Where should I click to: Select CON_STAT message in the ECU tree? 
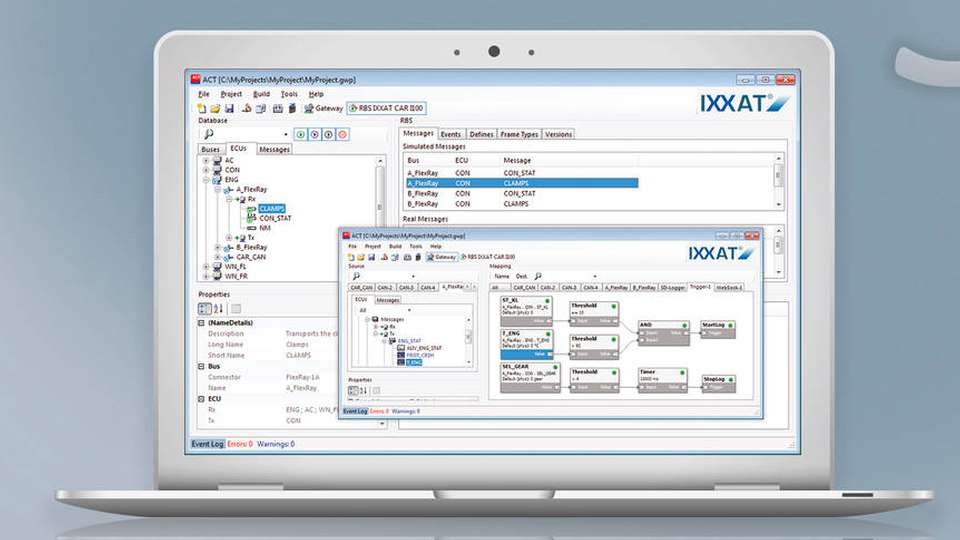point(275,218)
